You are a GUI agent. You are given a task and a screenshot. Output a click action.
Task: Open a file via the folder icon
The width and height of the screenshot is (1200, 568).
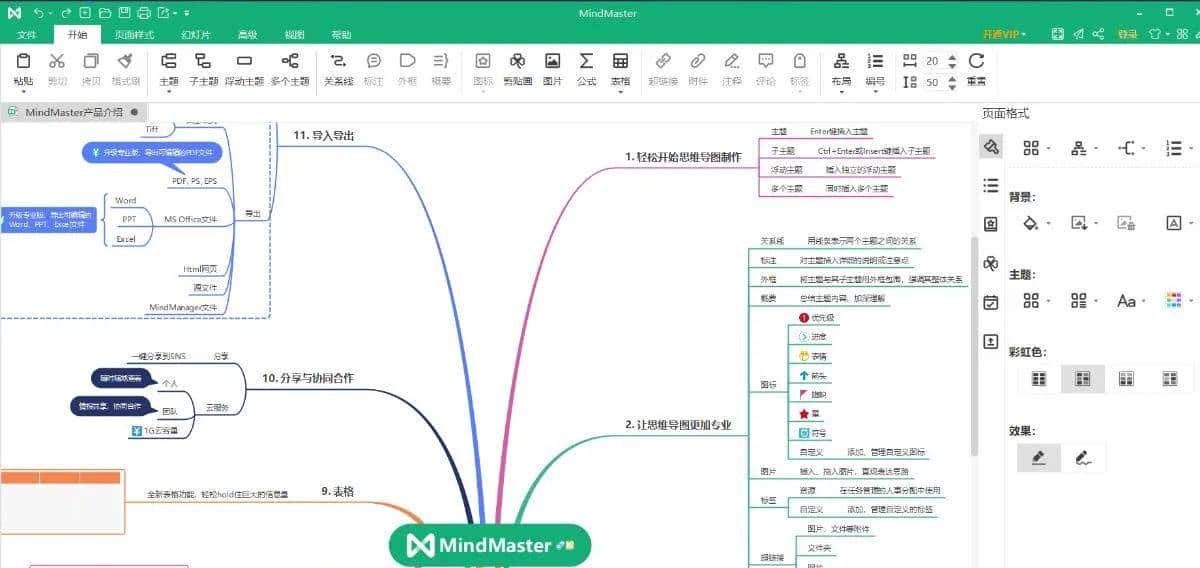tap(104, 13)
